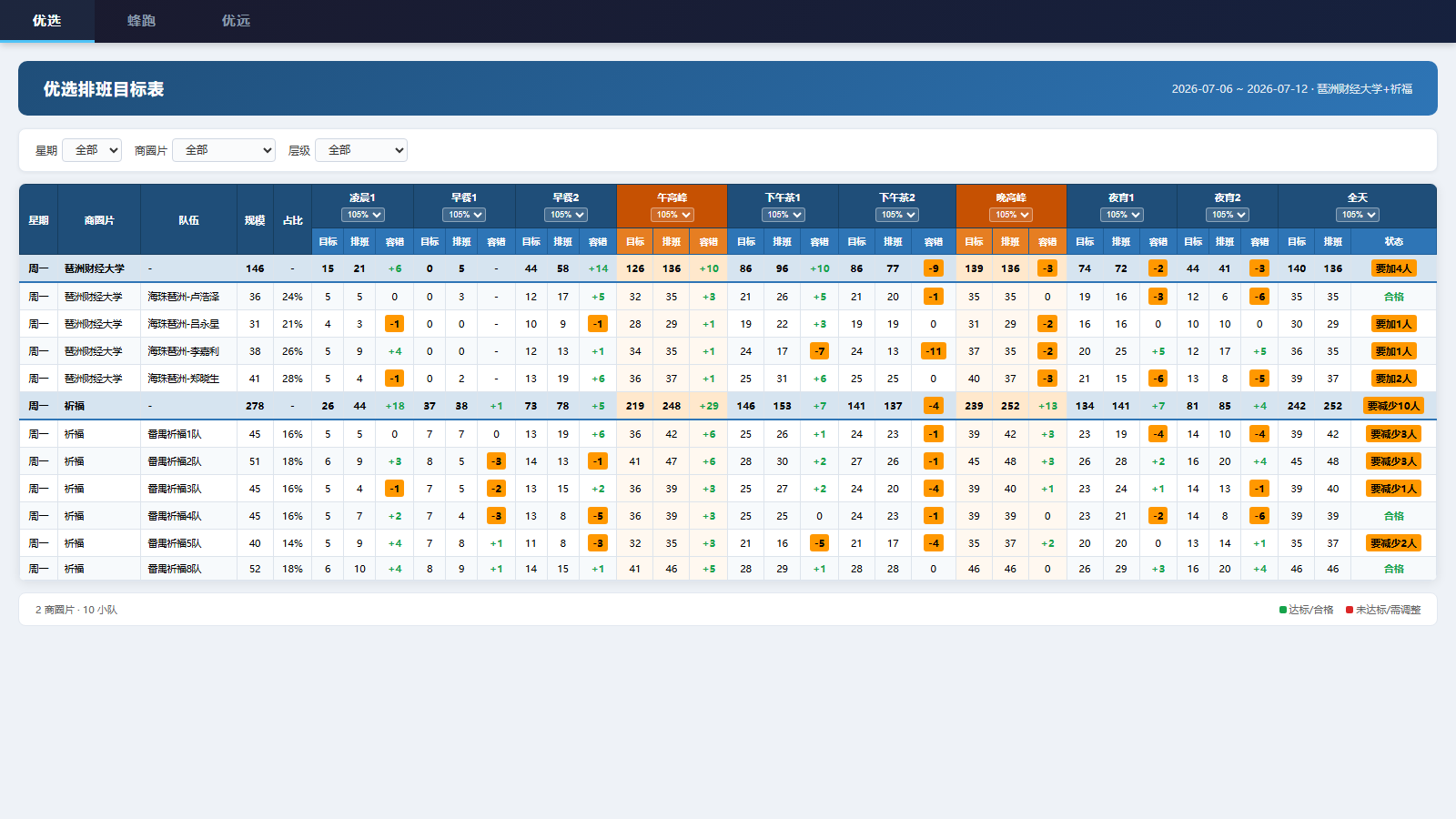Open the 105% dropdown under 晚高峰
1456x819 pixels.
[x=1011, y=215]
